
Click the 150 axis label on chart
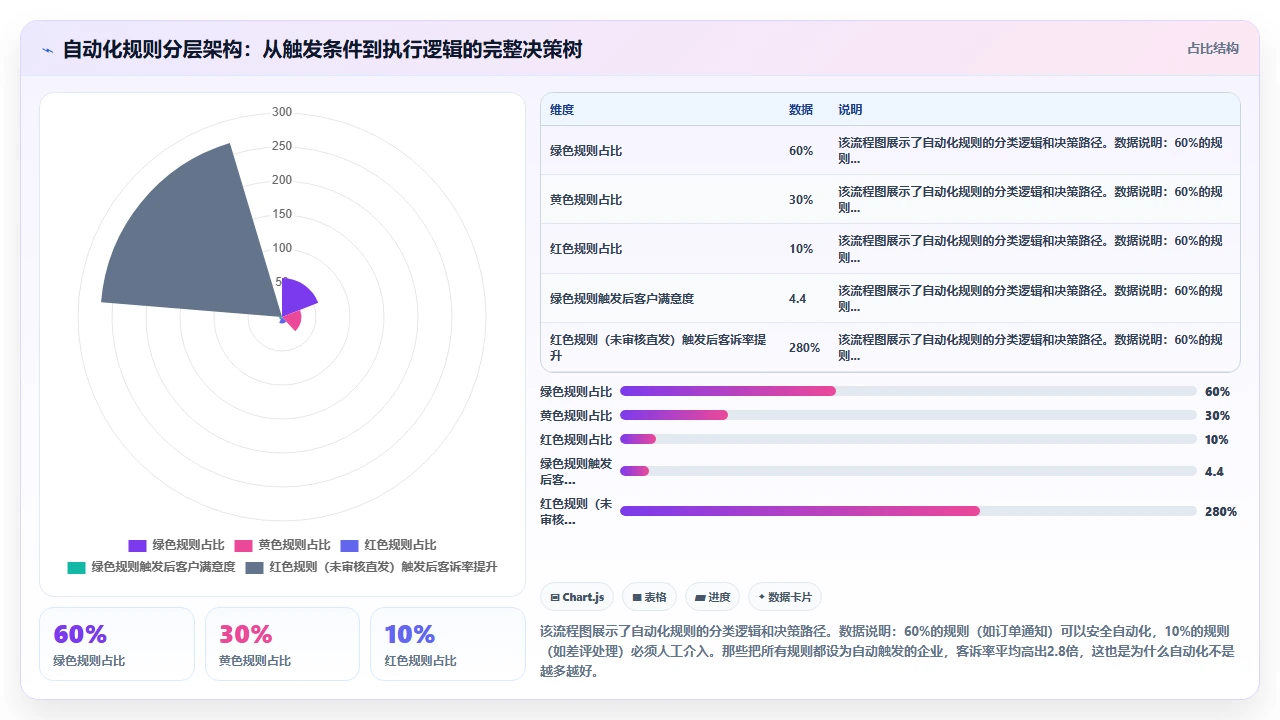coord(282,214)
